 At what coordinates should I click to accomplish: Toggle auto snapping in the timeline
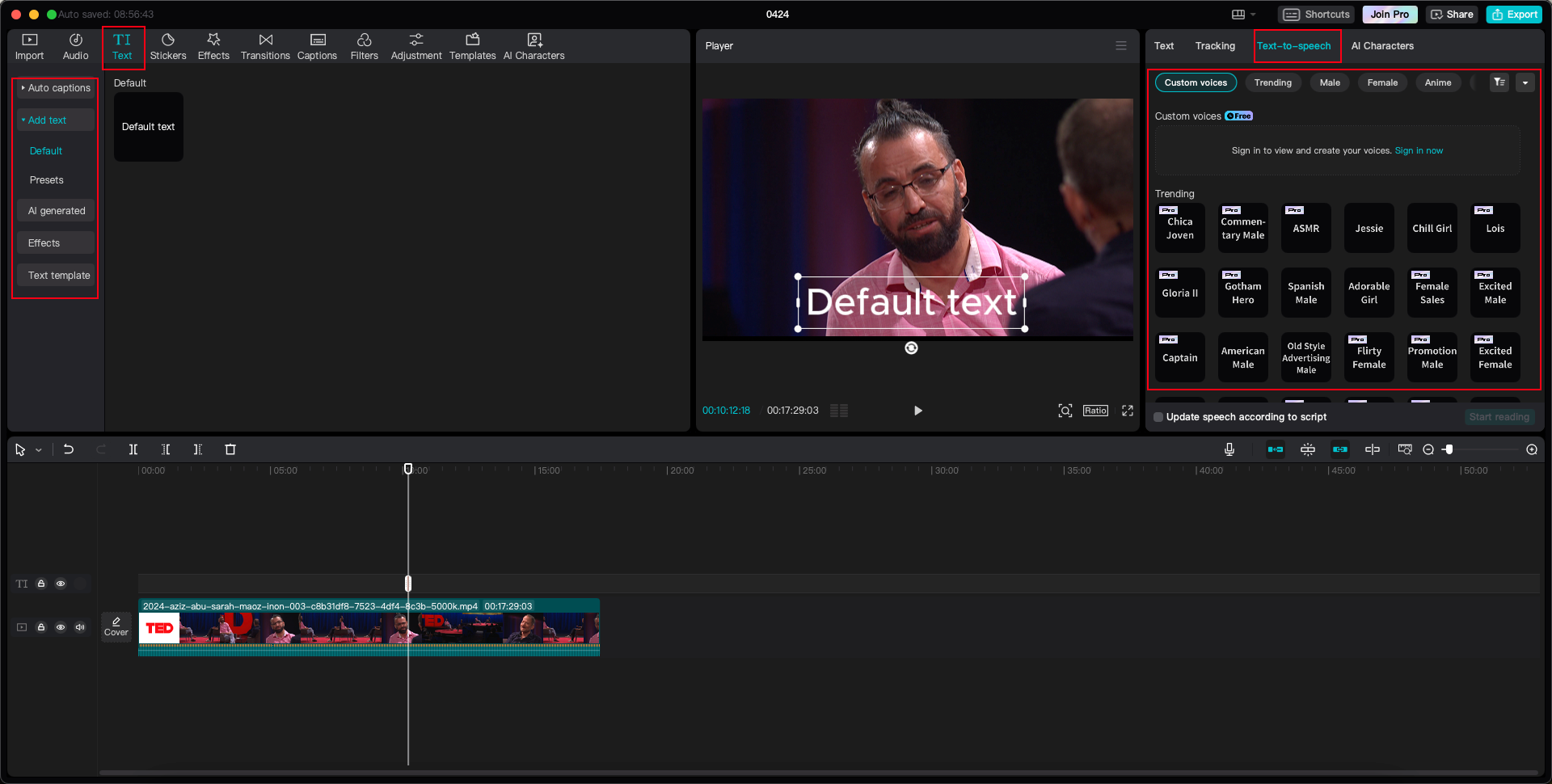tap(1308, 449)
